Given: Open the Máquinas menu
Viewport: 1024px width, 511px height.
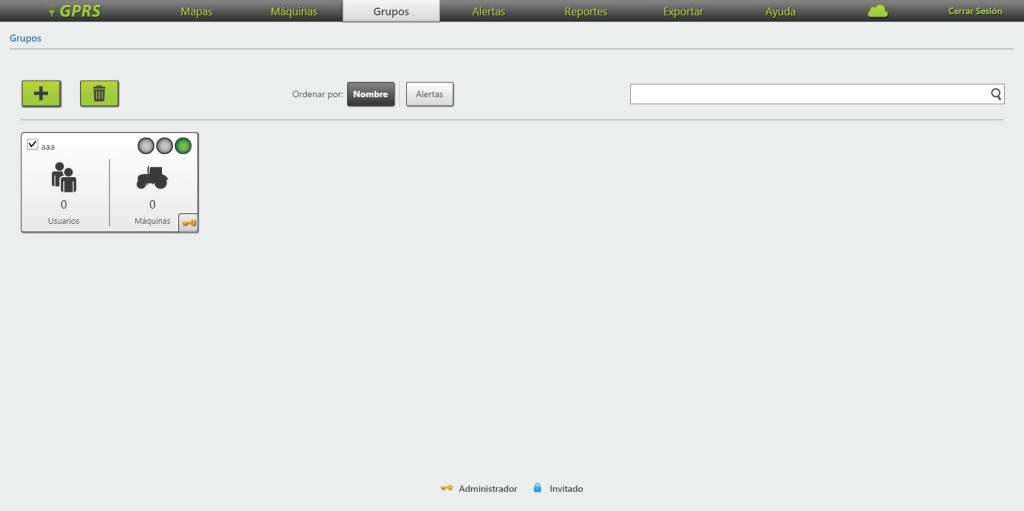Looking at the screenshot, I should [294, 12].
